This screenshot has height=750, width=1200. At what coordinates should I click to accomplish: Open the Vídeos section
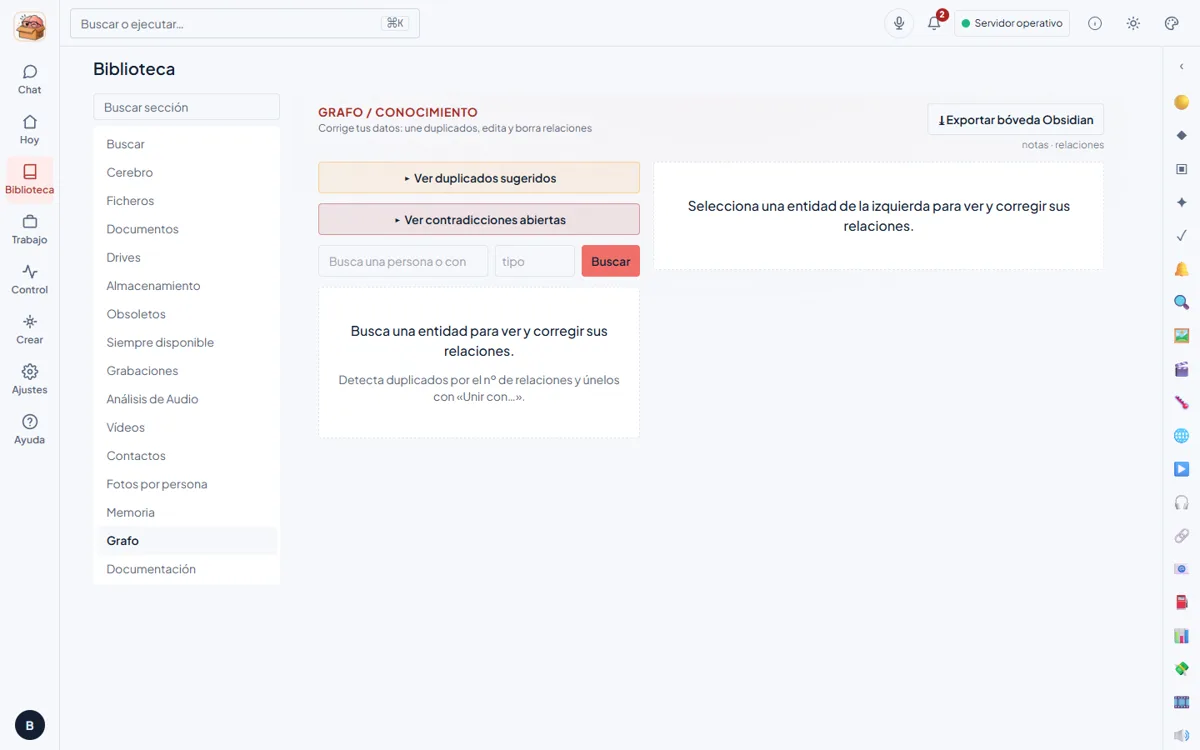[186, 427]
